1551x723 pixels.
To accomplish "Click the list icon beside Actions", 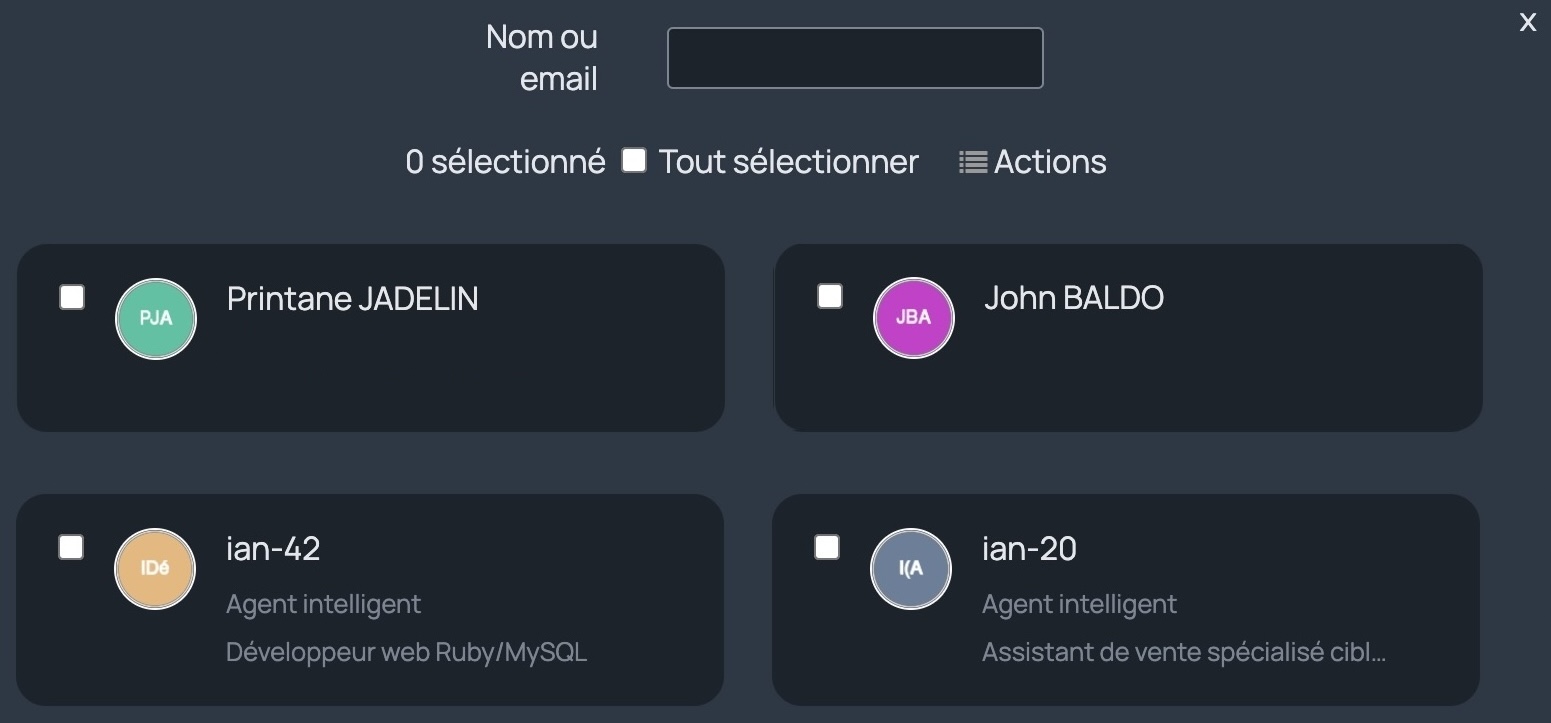I will click(x=973, y=162).
